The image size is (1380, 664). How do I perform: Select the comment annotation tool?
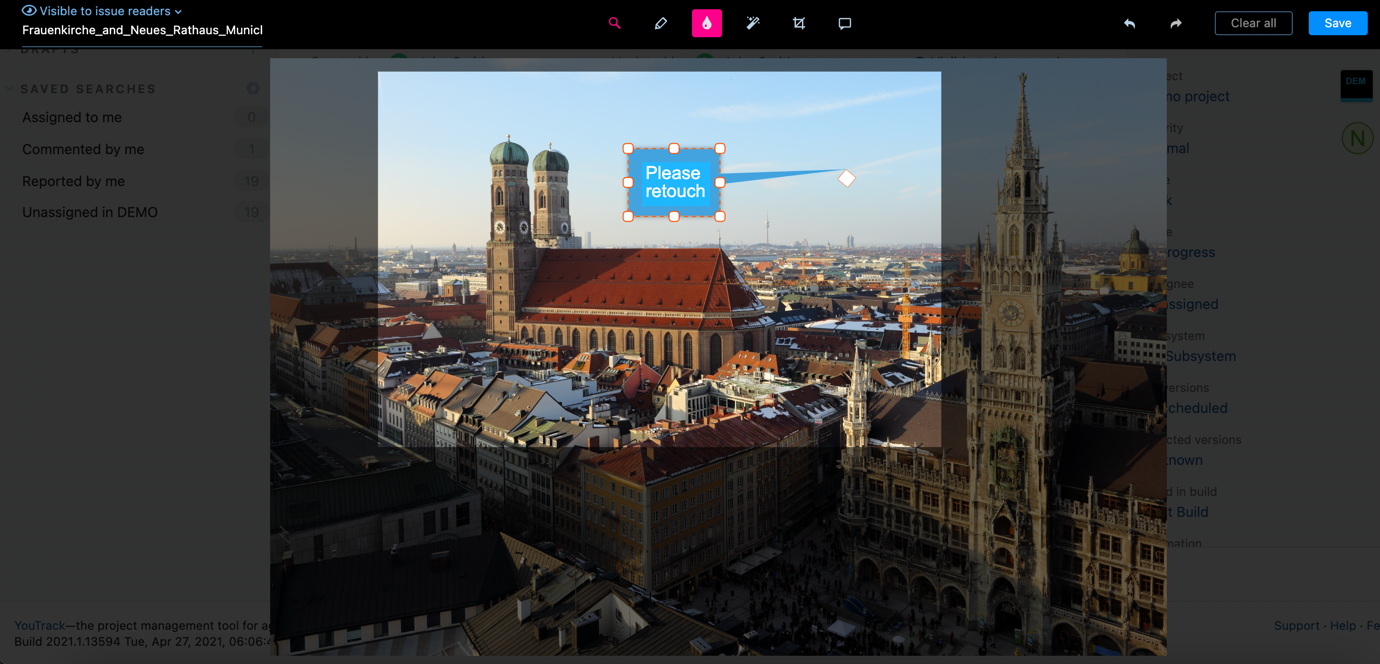point(844,22)
